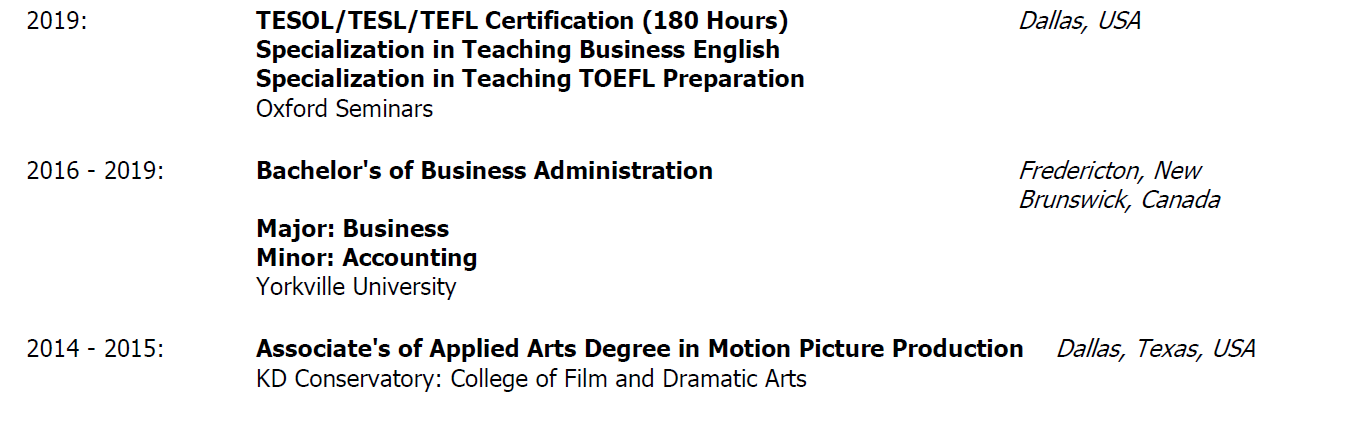Click the "2016 - 2019:" date range
Viewport: 1345px width, 423px height.
(95, 171)
